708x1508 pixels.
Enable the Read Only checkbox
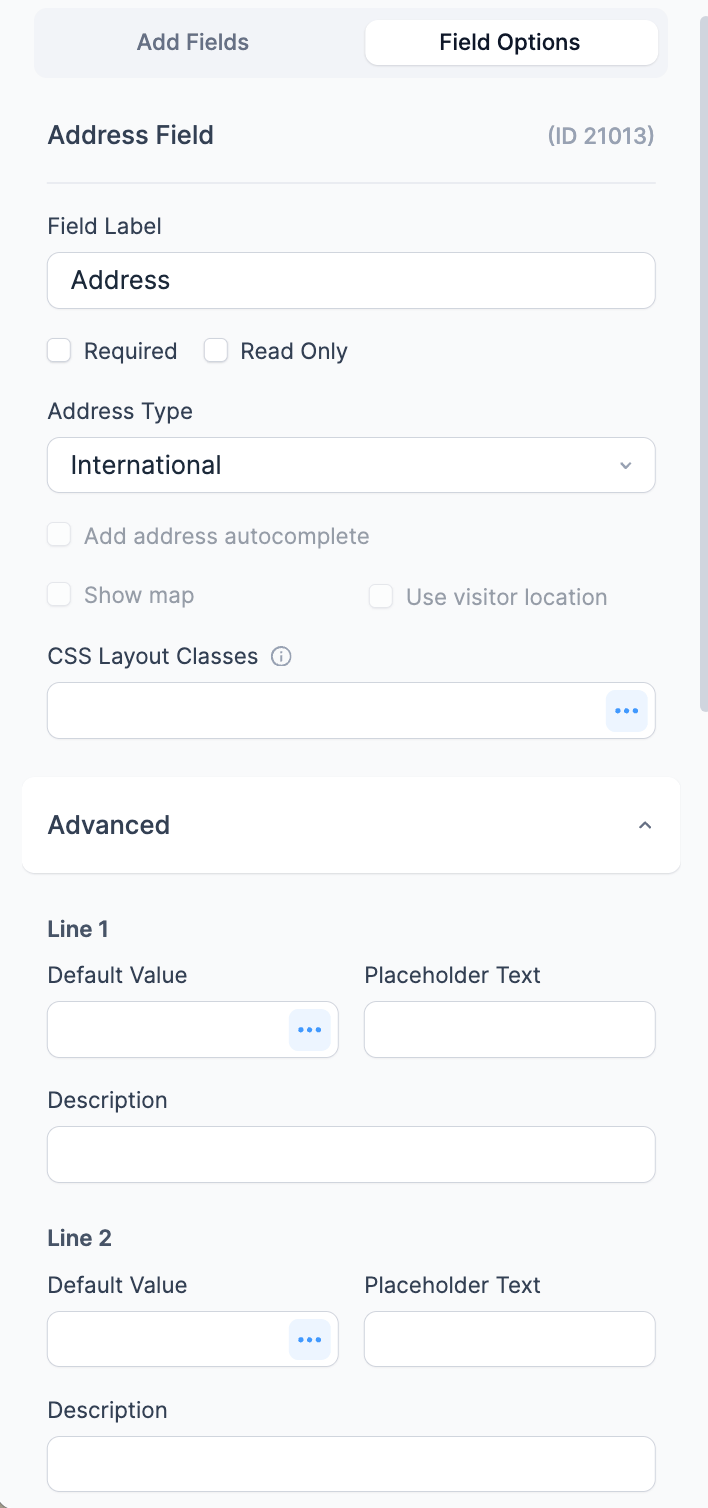coord(216,351)
